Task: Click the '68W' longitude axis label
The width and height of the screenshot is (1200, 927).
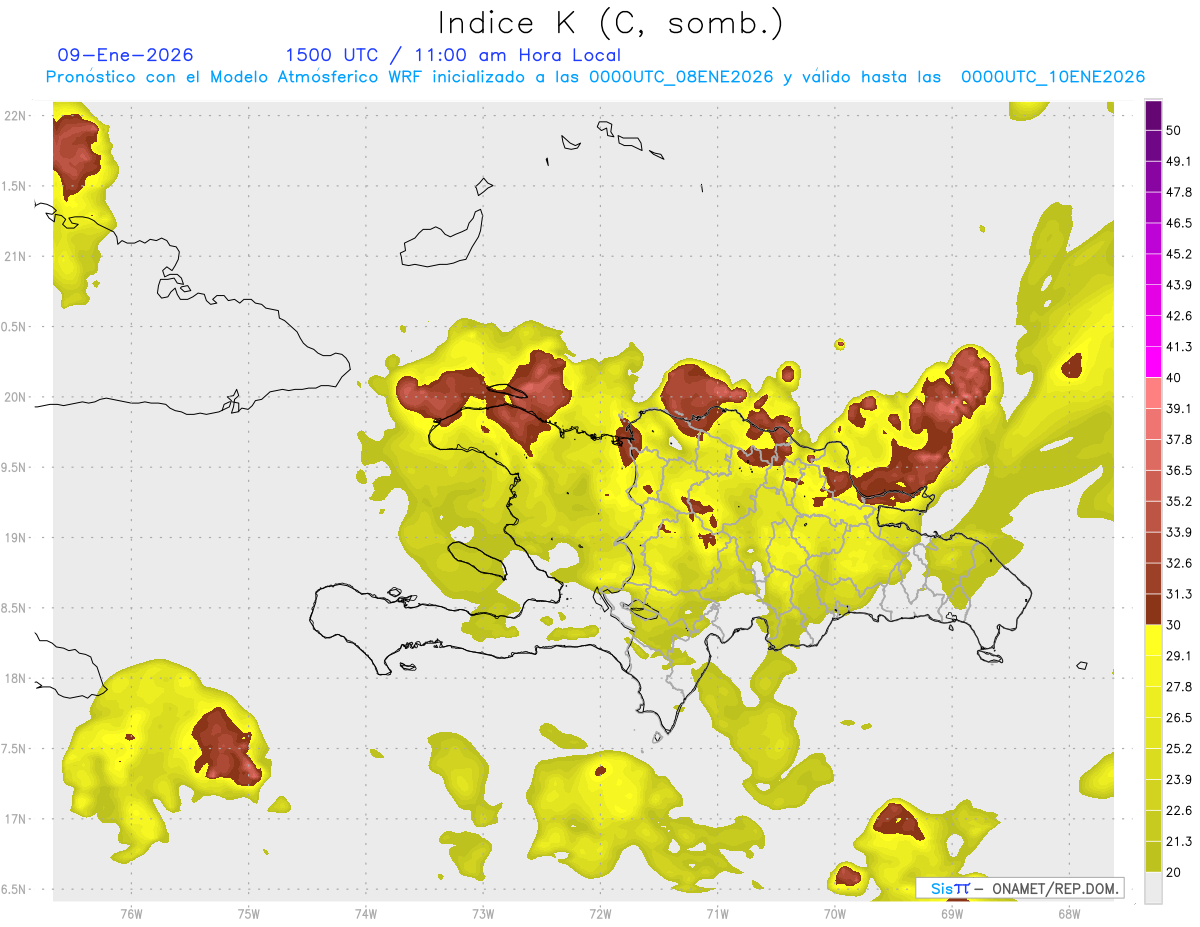Action: point(1068,914)
